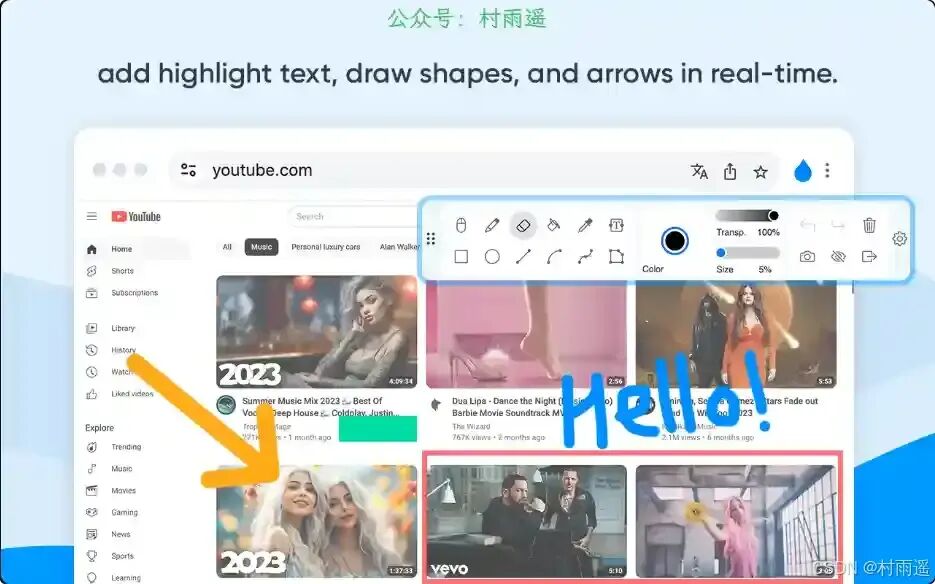Take a screenshot with camera icon
Image resolution: width=935 pixels, height=584 pixels.
point(807,257)
